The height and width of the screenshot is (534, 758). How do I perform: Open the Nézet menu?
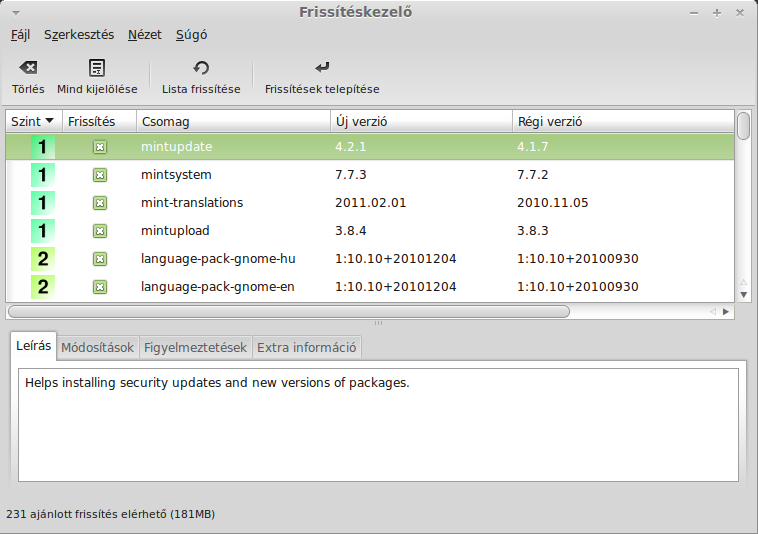(x=145, y=35)
